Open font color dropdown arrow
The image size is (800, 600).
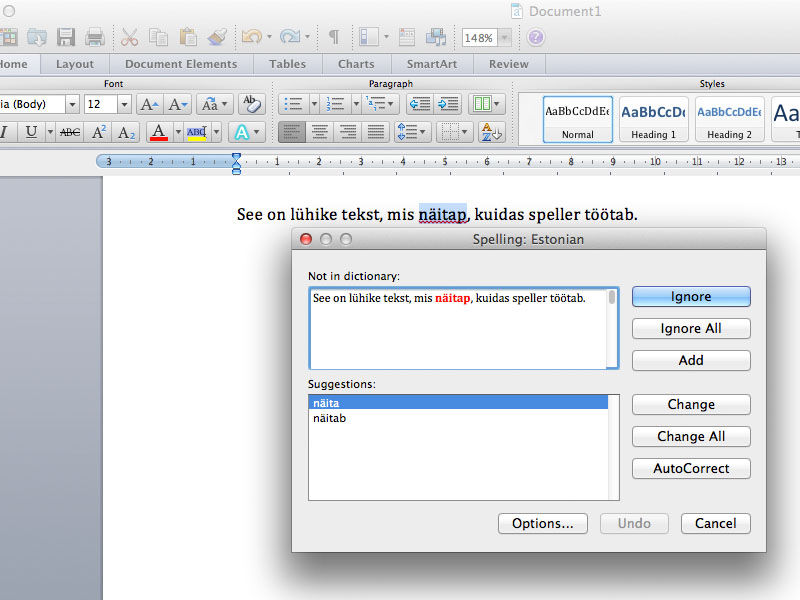click(178, 132)
